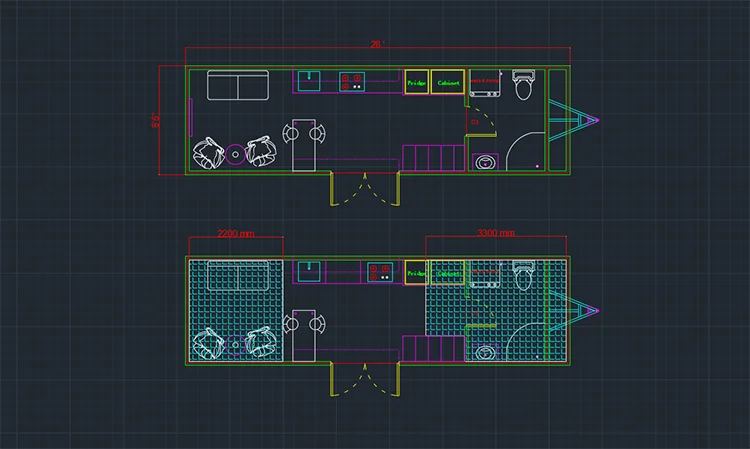Viewport: 750px width, 449px height.
Task: Select the right armchair in the upper plan
Action: (x=261, y=151)
